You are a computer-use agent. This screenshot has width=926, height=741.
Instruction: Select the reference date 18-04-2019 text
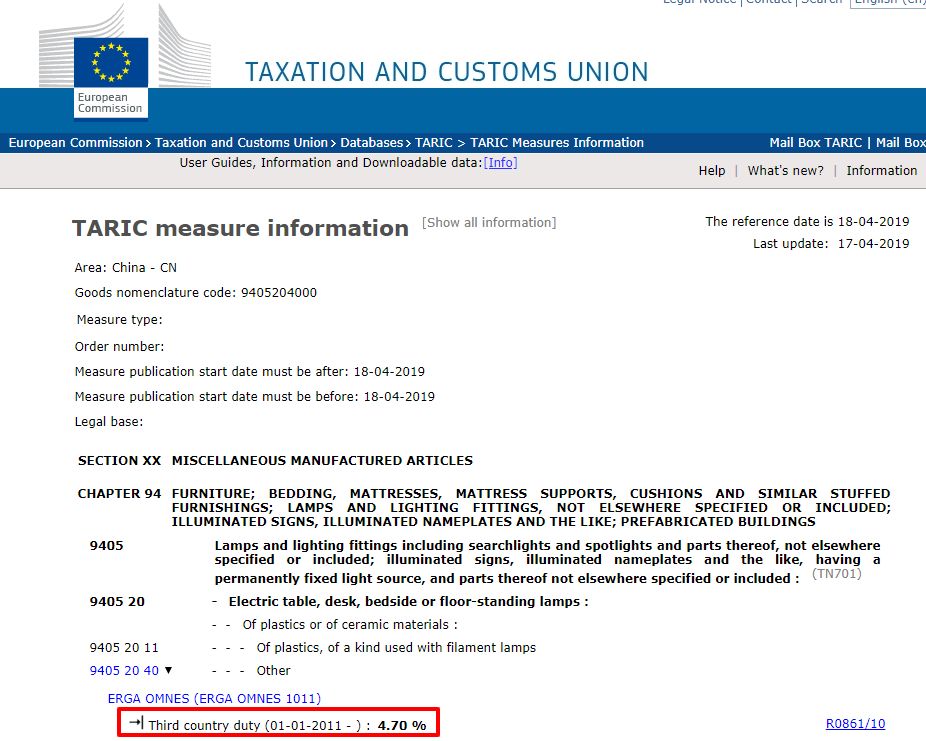click(807, 221)
